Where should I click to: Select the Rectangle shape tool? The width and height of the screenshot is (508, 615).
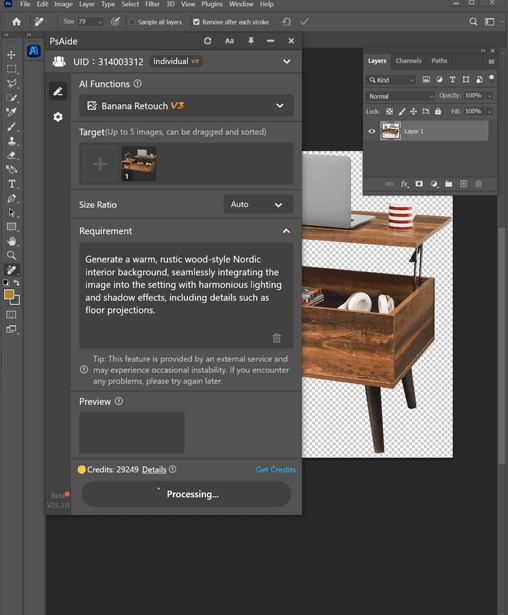coord(11,227)
